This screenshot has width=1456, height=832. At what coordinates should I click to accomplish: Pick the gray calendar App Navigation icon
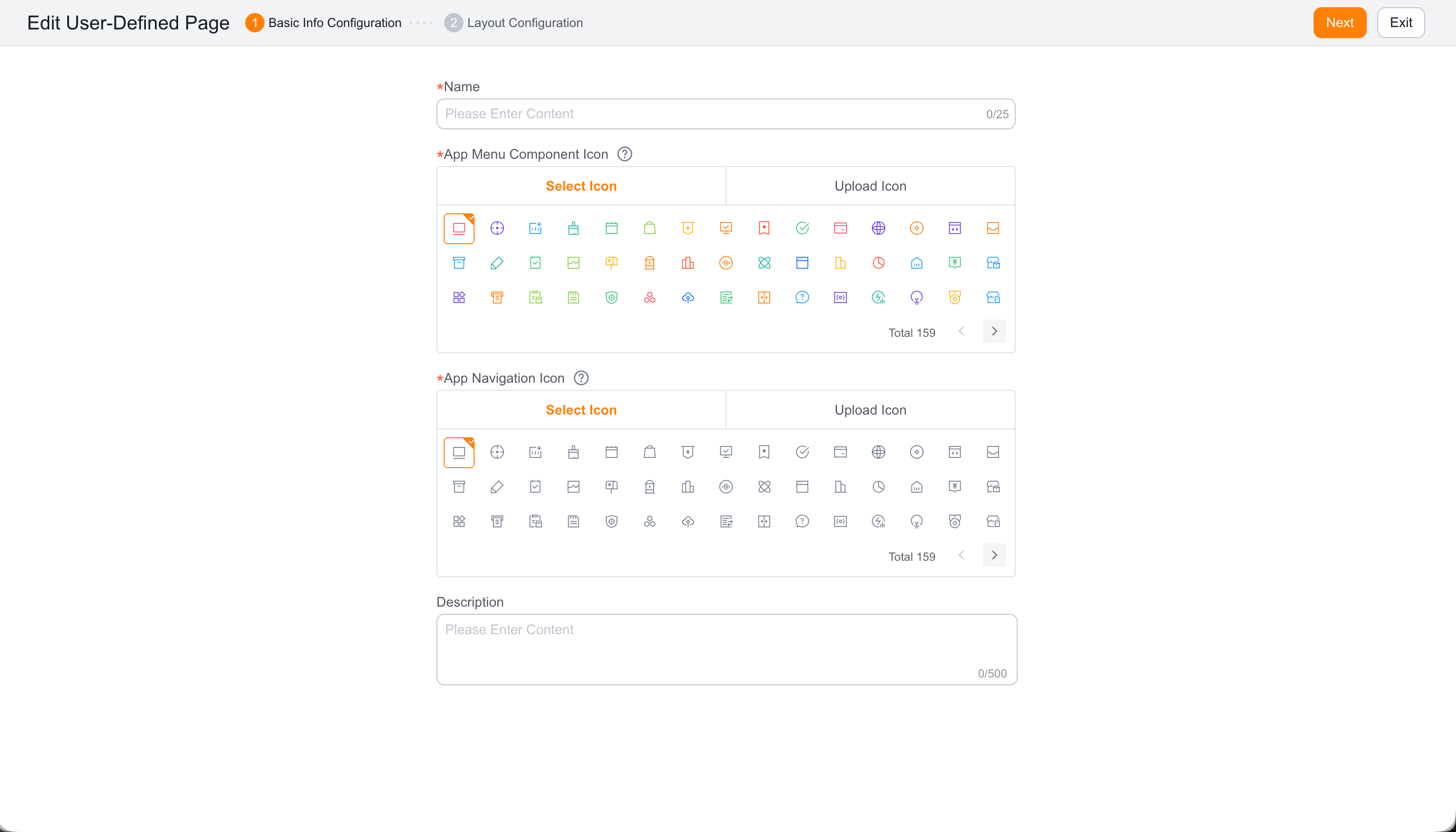pyautogui.click(x=612, y=453)
